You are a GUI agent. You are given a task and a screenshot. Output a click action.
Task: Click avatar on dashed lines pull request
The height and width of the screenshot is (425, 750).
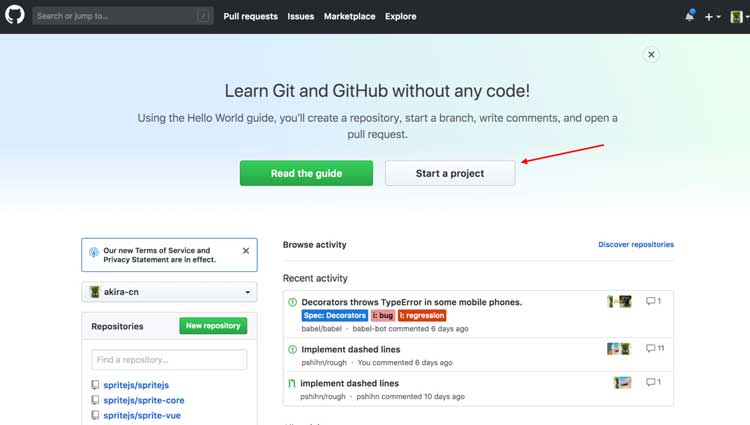pos(622,382)
